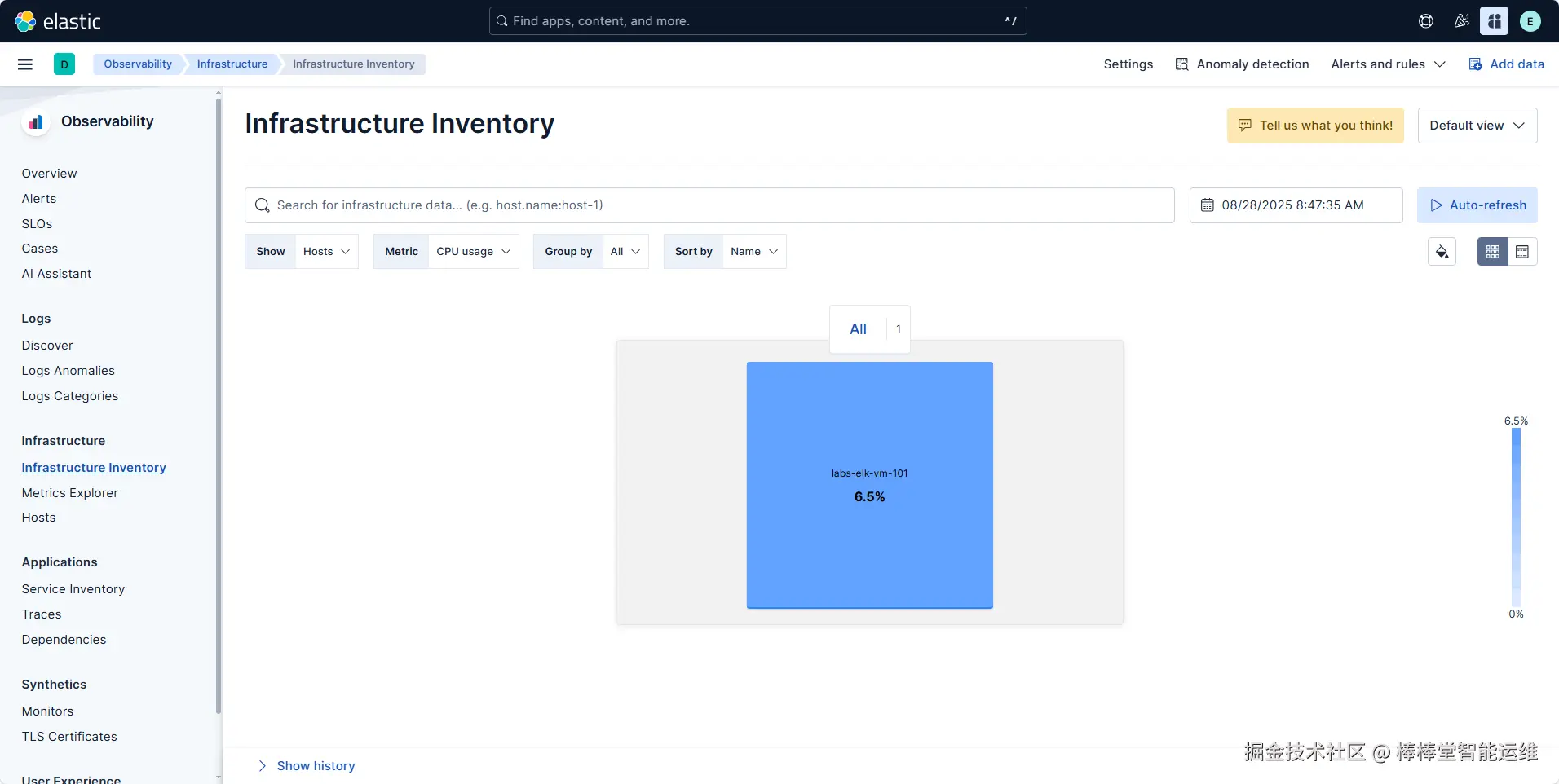Click the All group header label
Screen dimensions: 1559x784
coord(858,329)
